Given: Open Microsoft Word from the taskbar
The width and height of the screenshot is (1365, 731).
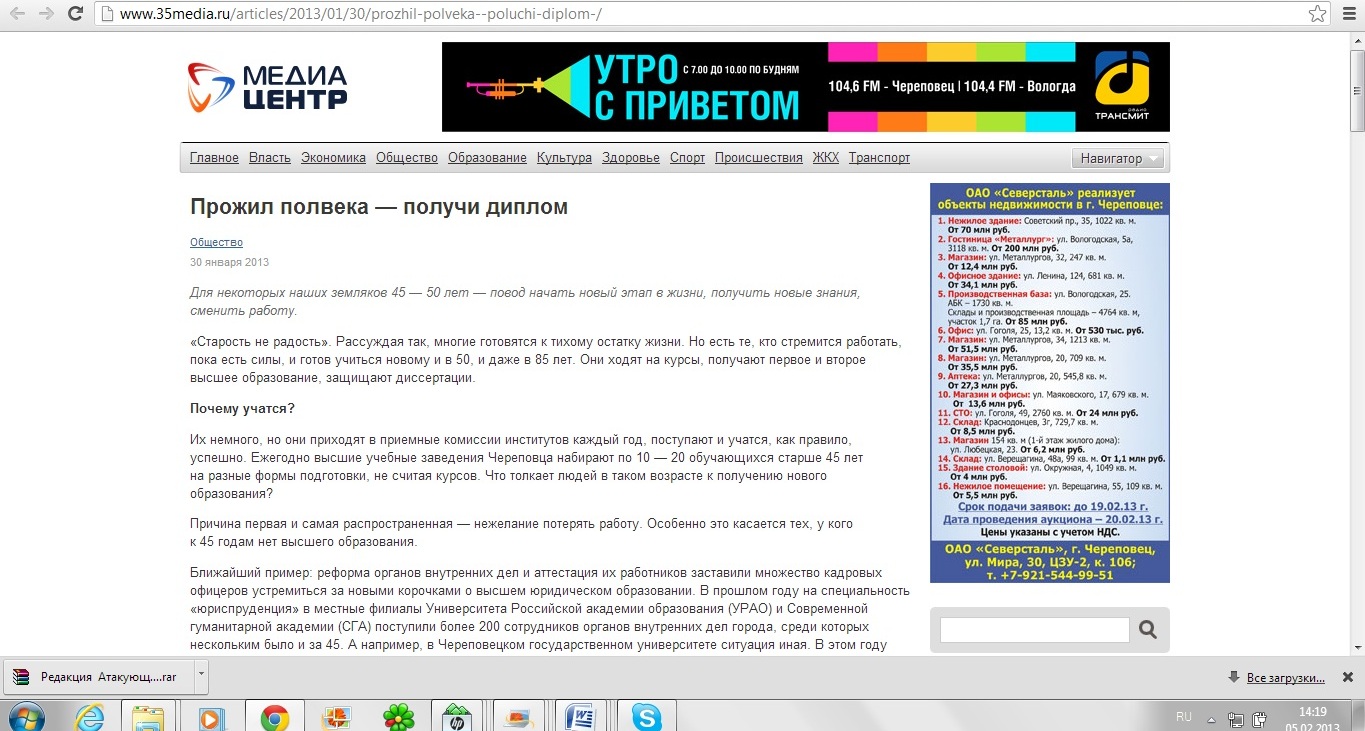Looking at the screenshot, I should [x=580, y=717].
